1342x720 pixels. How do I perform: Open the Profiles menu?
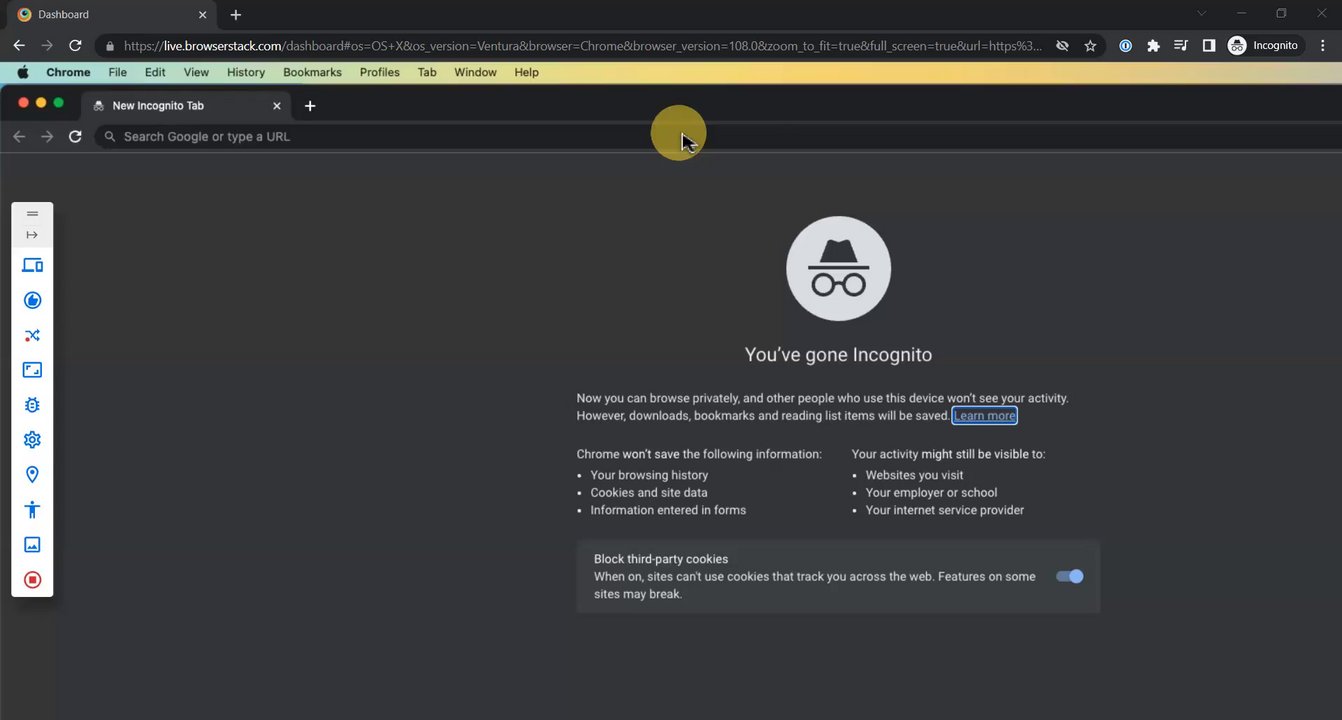[x=380, y=72]
